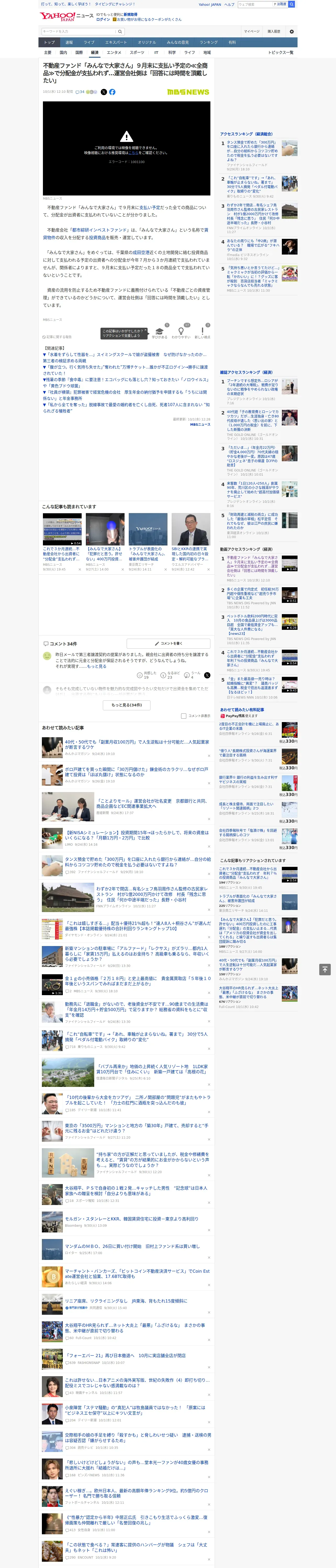
Task: Click the scroll-to-top arrow button
Action: point(325,969)
